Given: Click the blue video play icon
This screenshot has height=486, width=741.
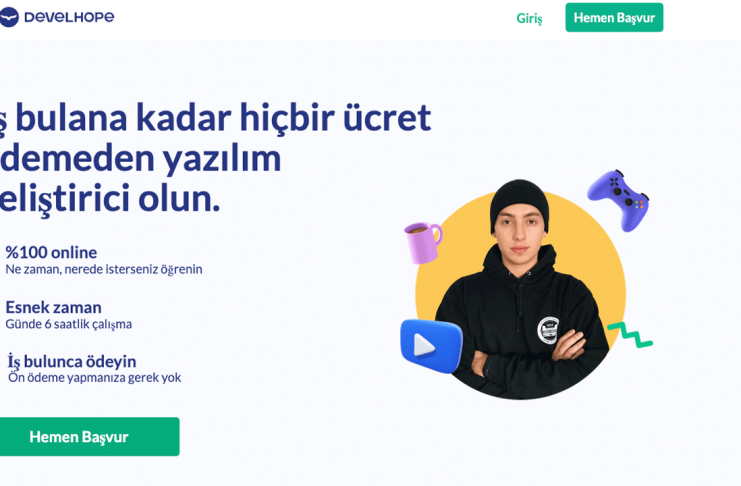Looking at the screenshot, I should pyautogui.click(x=431, y=346).
